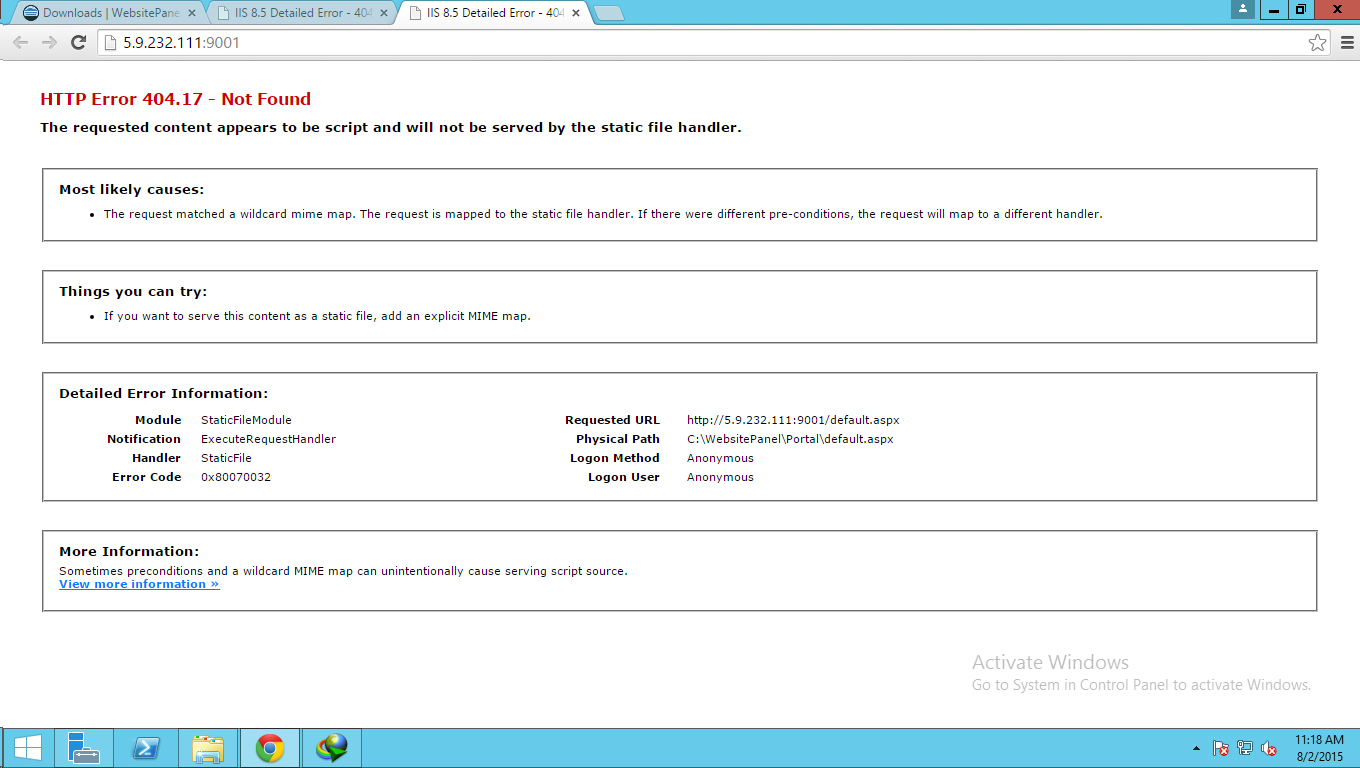This screenshot has height=768, width=1360.
Task: Open Google Chrome in the taskbar
Action: 270,748
